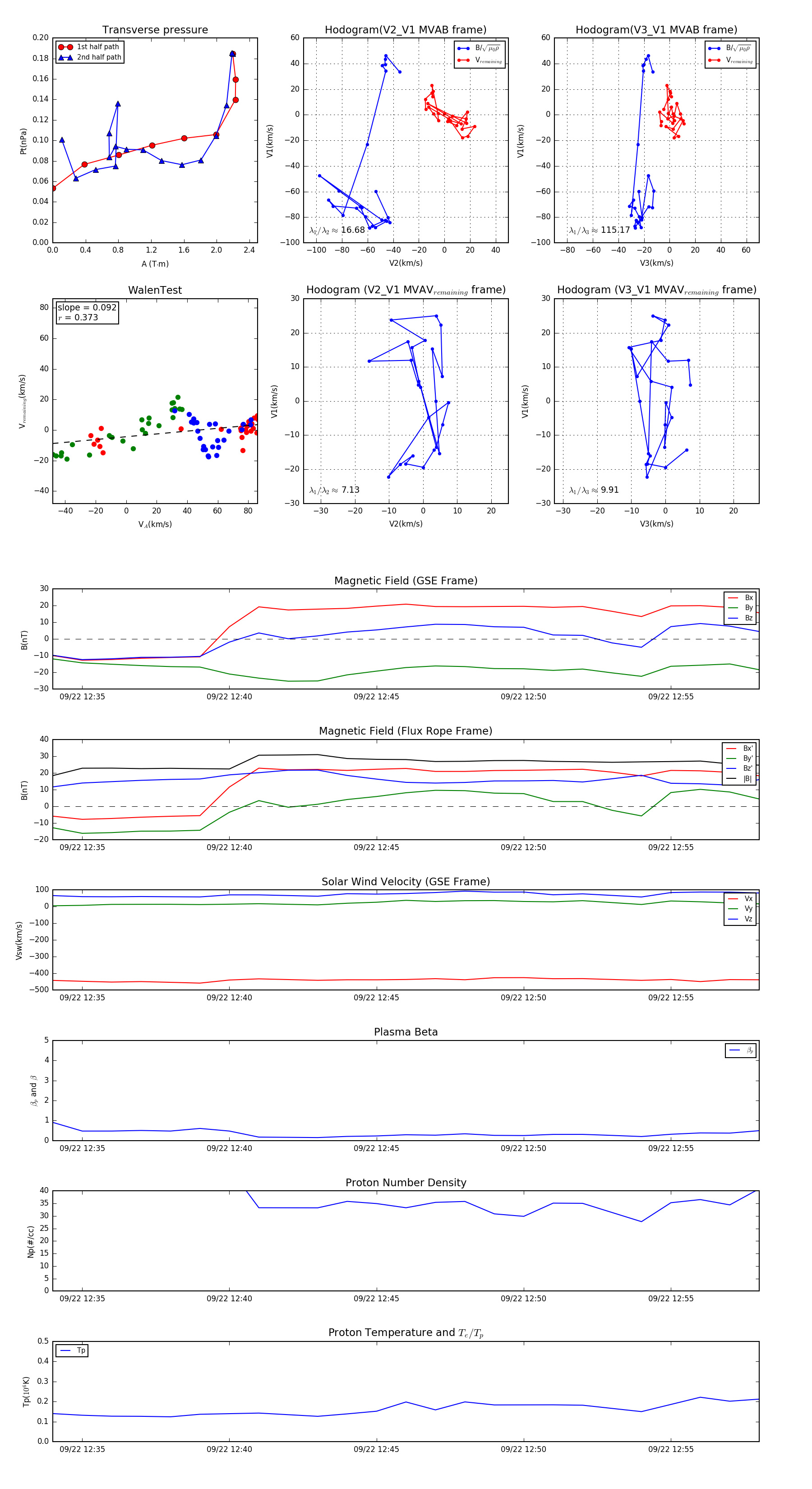This screenshot has width=812, height=1489.
Task: Click the Vx legend entry
Action: [740, 898]
